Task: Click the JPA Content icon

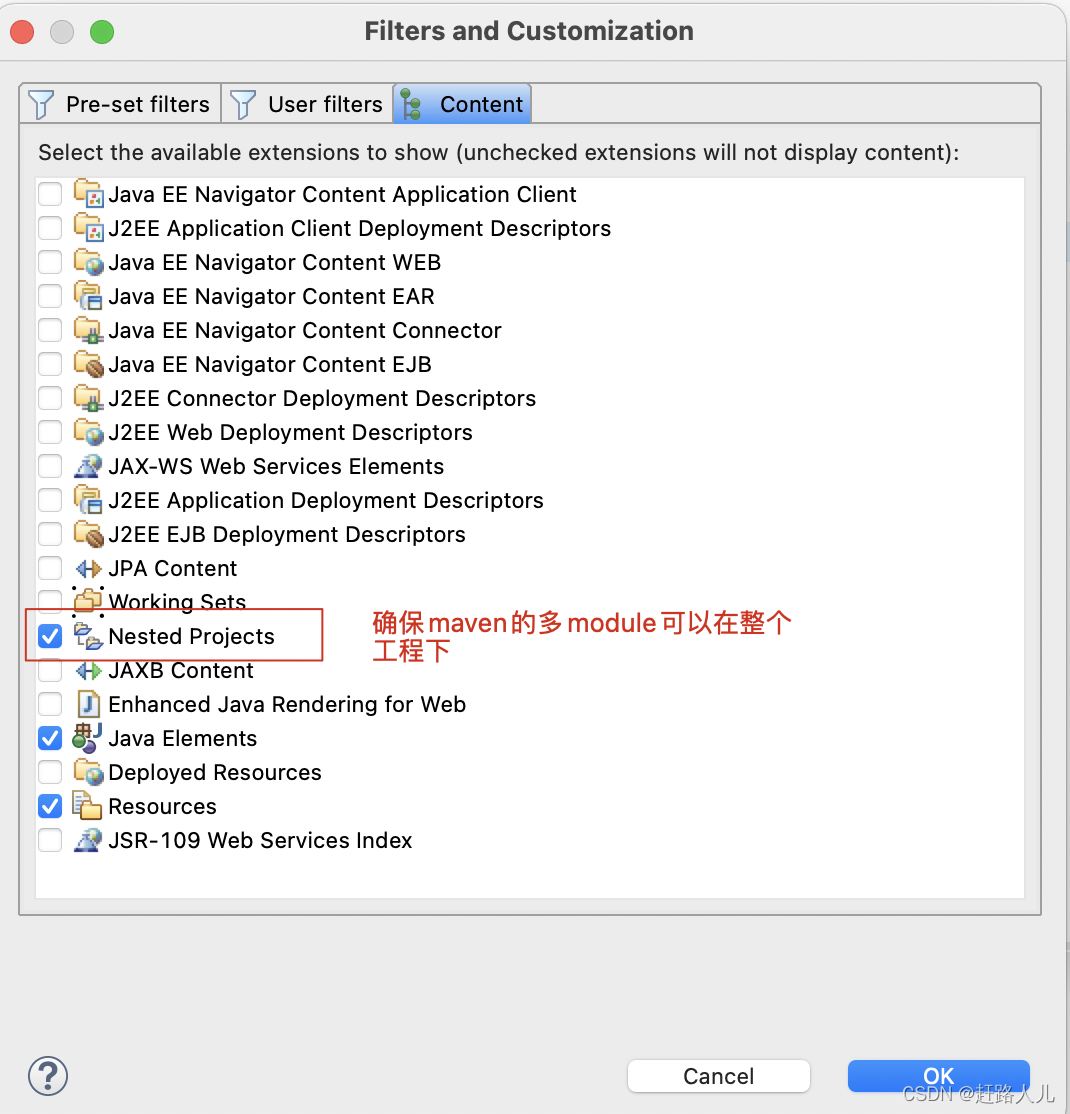Action: coord(88,568)
